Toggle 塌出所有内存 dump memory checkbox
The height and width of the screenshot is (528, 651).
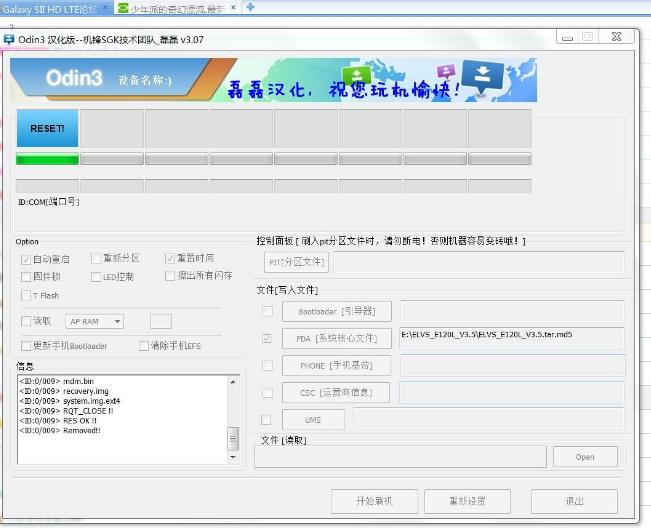pos(169,276)
